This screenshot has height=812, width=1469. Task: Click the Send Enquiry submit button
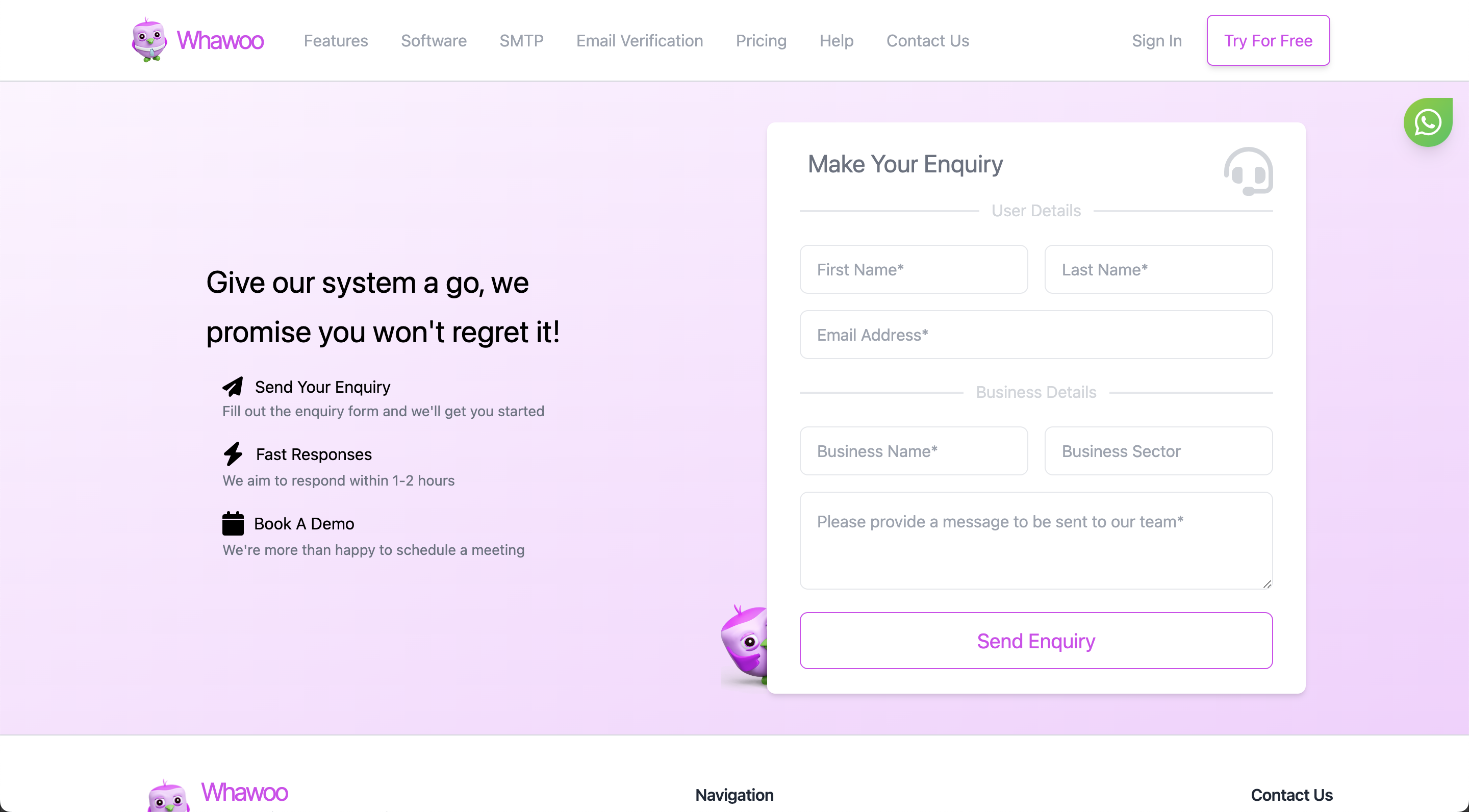pos(1036,640)
